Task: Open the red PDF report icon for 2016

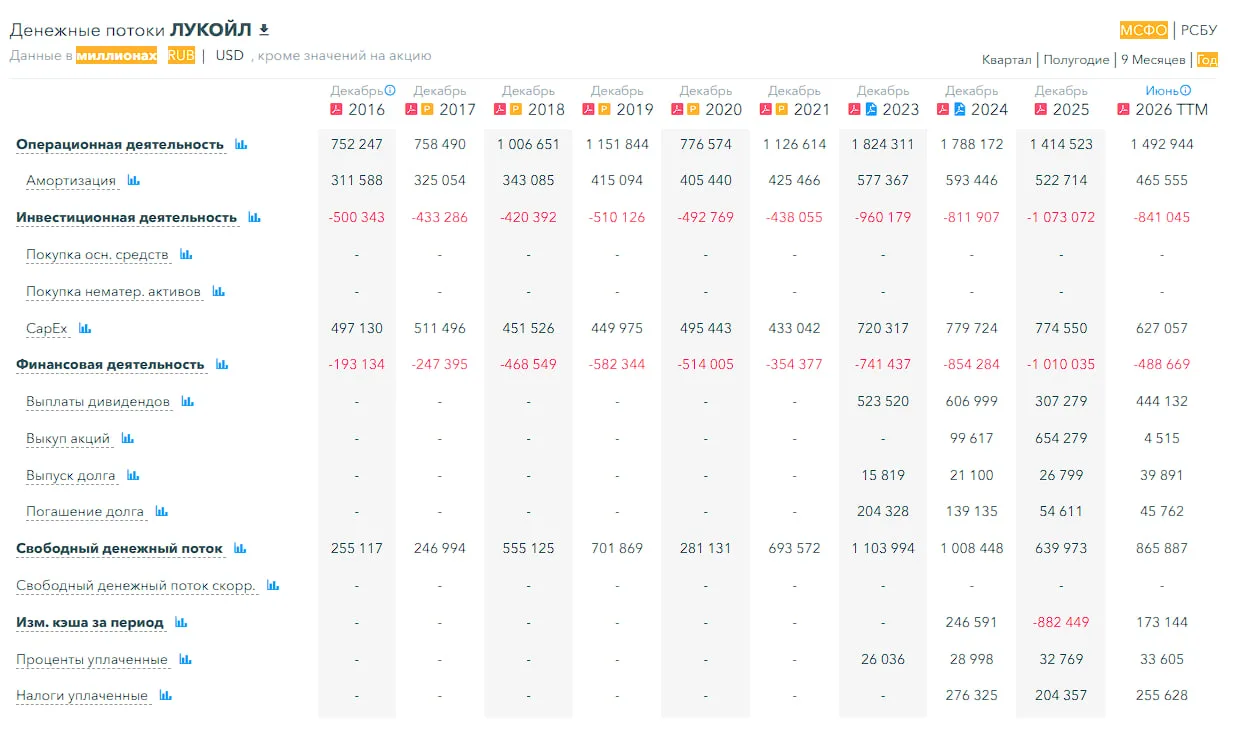Action: click(336, 109)
